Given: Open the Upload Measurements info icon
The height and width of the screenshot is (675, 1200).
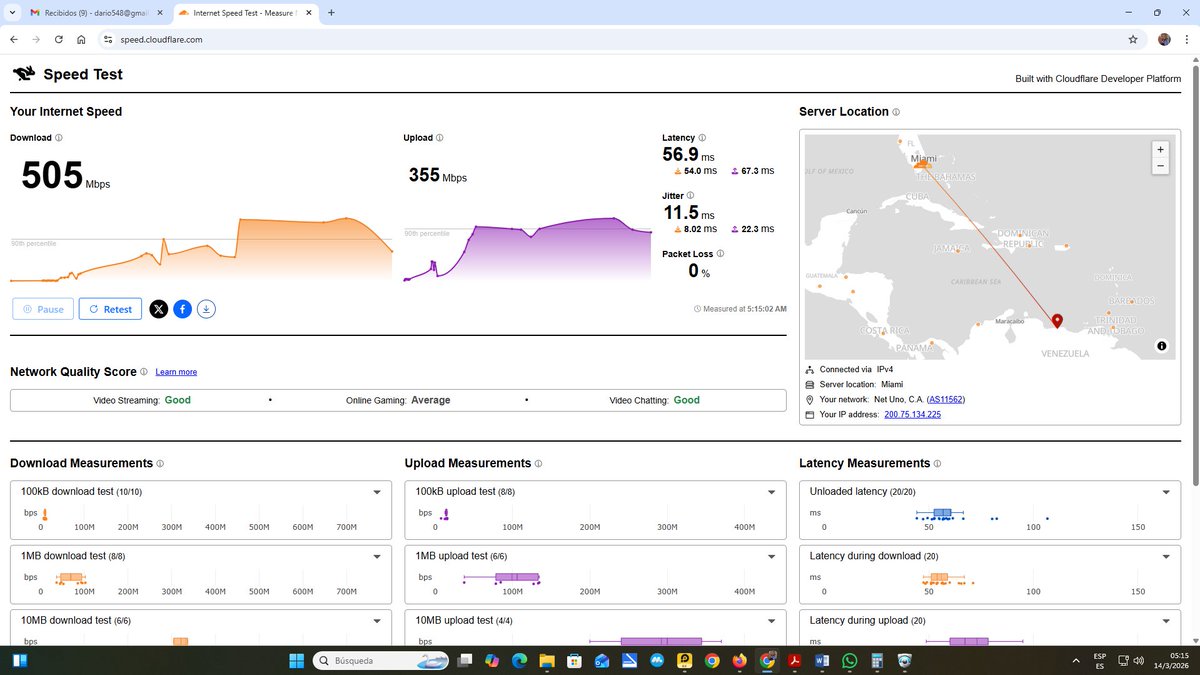Looking at the screenshot, I should [538, 464].
